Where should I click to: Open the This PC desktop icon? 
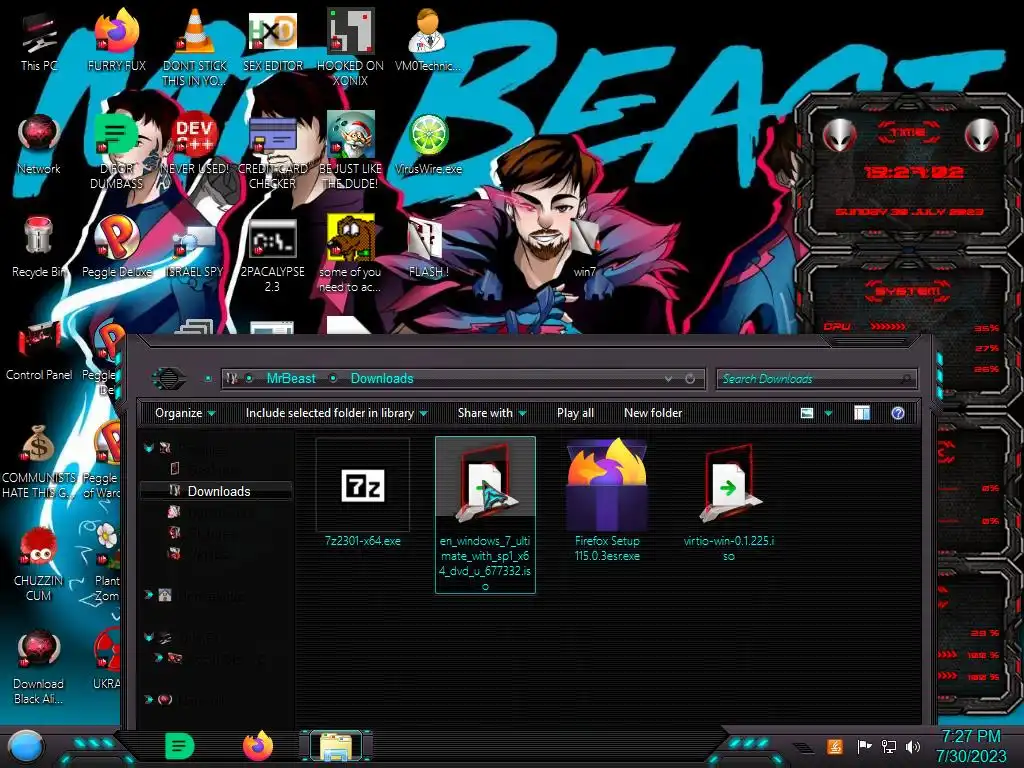point(39,39)
